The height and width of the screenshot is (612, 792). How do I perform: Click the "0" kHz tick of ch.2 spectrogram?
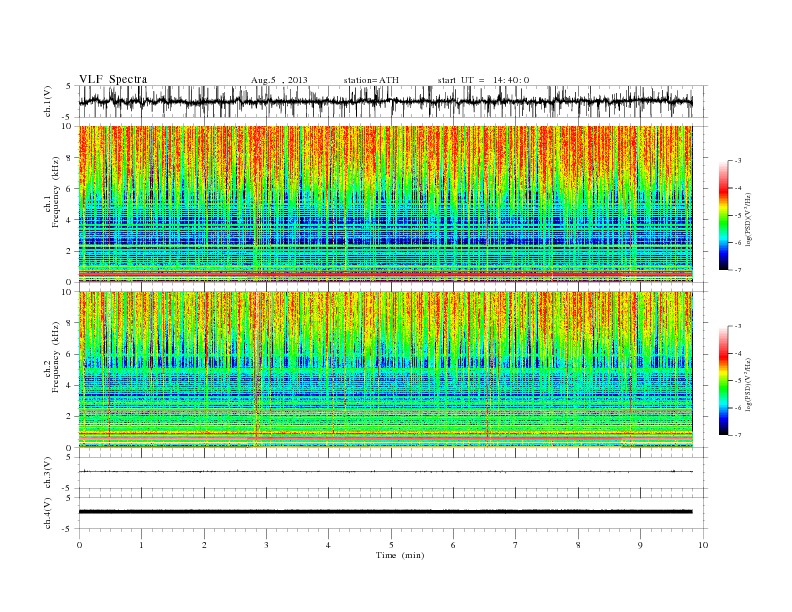pos(70,447)
